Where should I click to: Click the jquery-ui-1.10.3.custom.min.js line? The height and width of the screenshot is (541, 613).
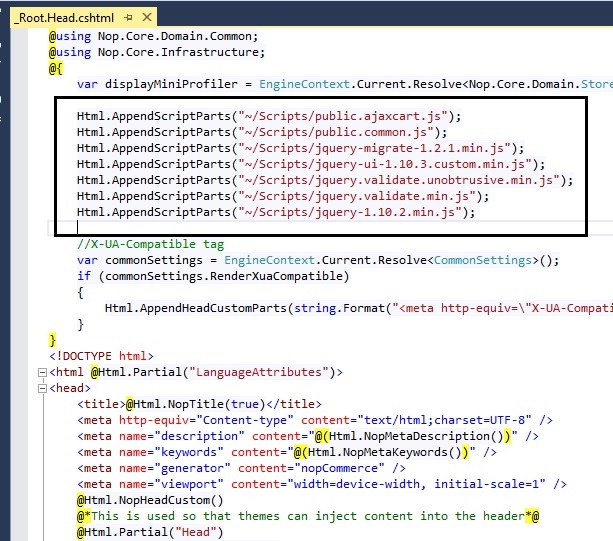(x=311, y=164)
